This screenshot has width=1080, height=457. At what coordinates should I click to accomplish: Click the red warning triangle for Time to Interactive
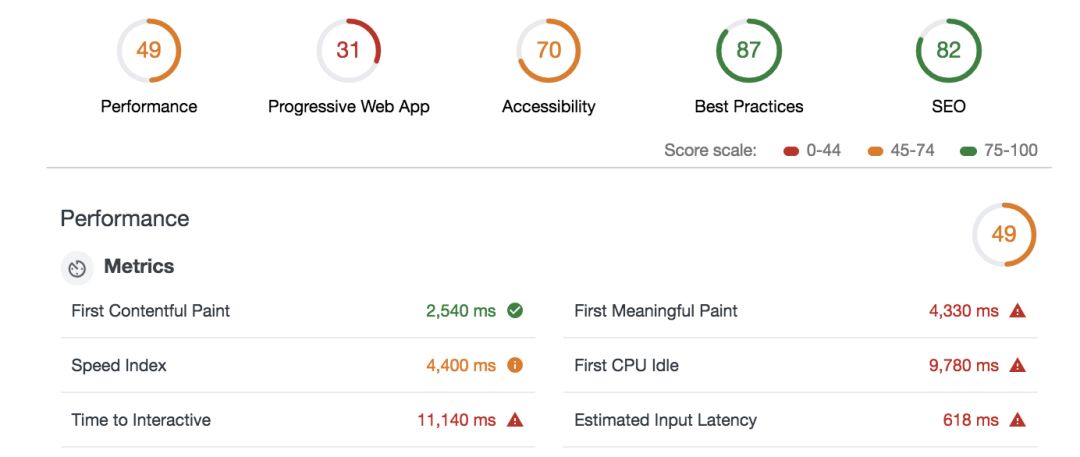click(515, 420)
